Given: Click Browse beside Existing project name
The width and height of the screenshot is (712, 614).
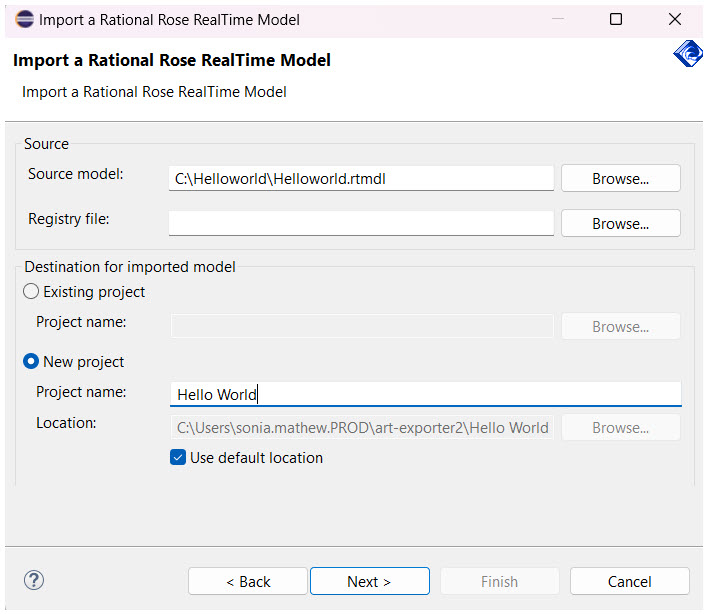Looking at the screenshot, I should (620, 326).
